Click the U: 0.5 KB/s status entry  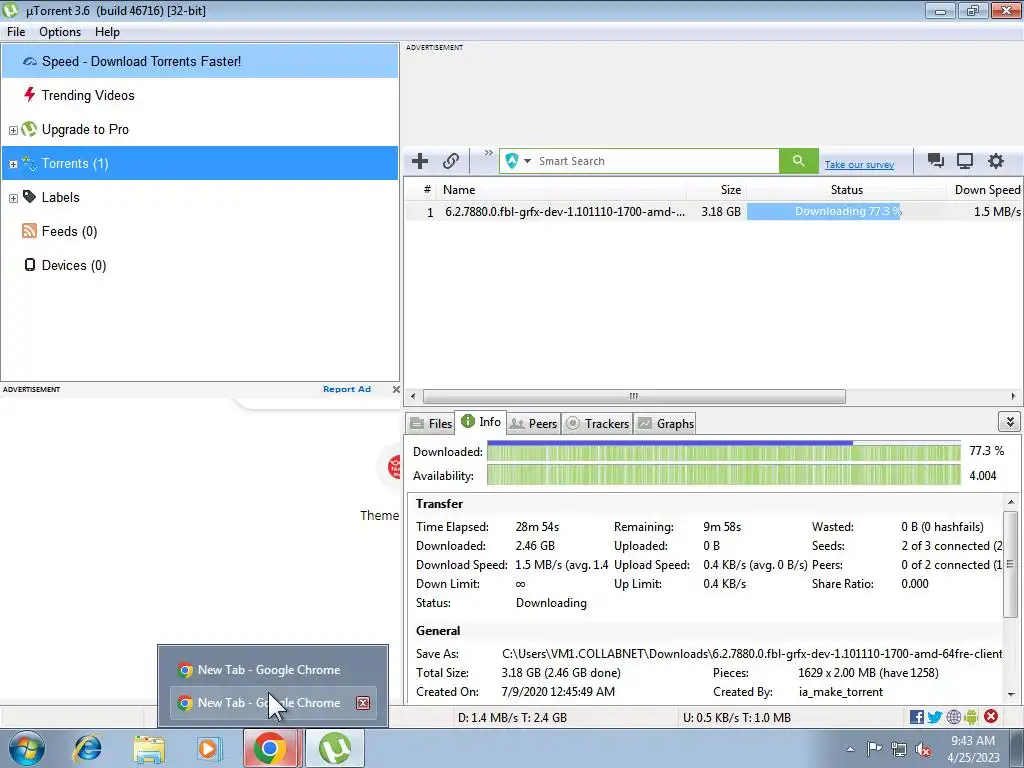point(737,717)
